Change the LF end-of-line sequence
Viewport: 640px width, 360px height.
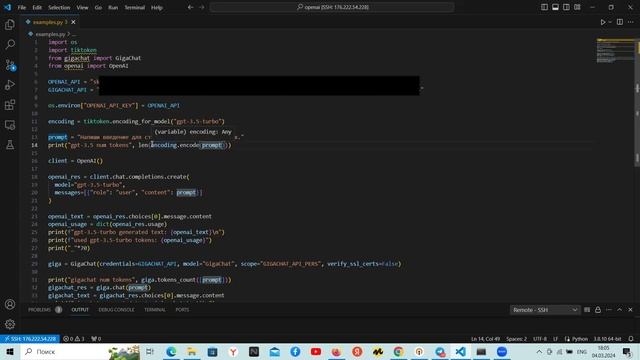point(556,339)
